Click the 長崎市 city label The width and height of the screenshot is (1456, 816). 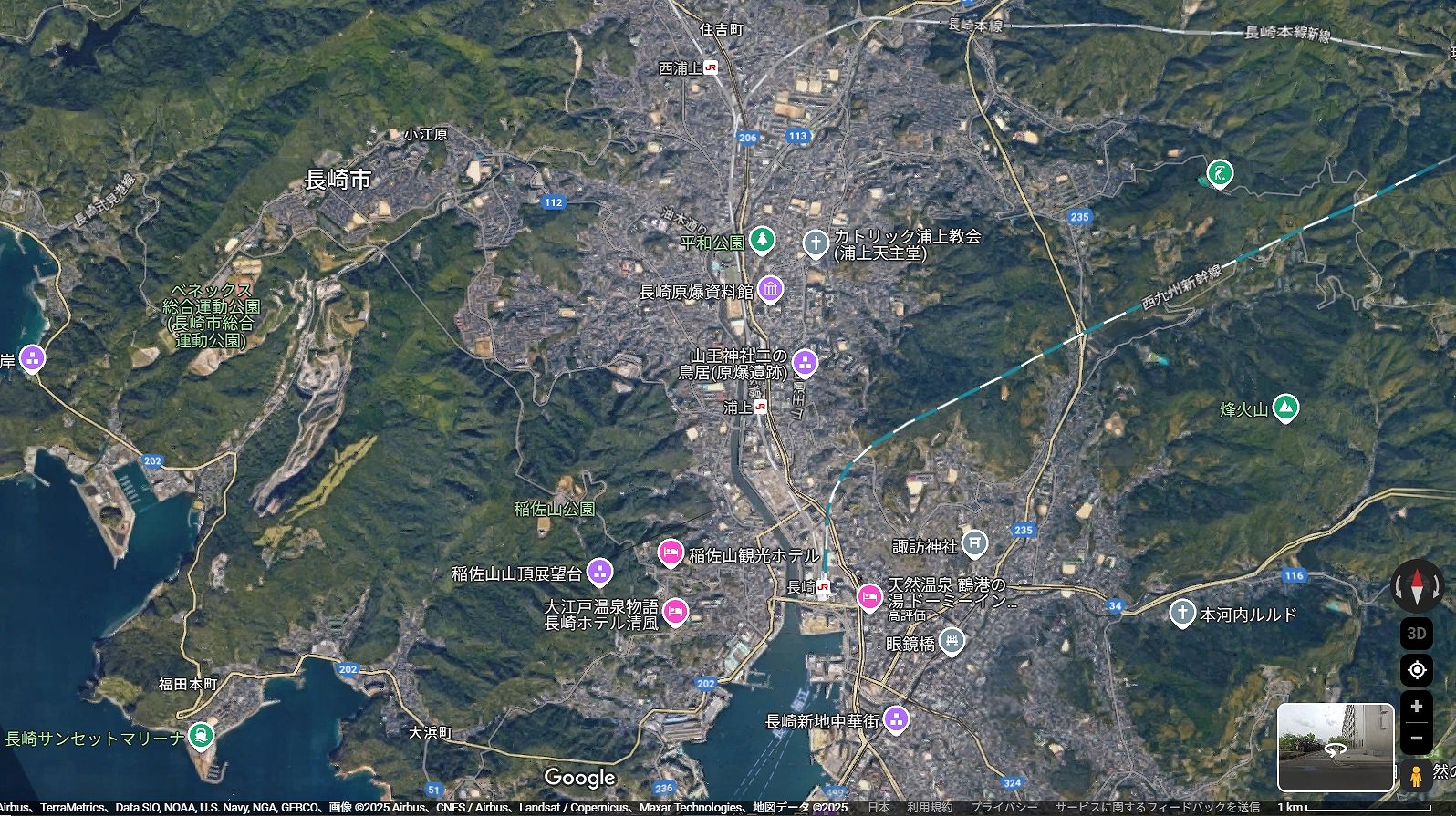pyautogui.click(x=338, y=180)
